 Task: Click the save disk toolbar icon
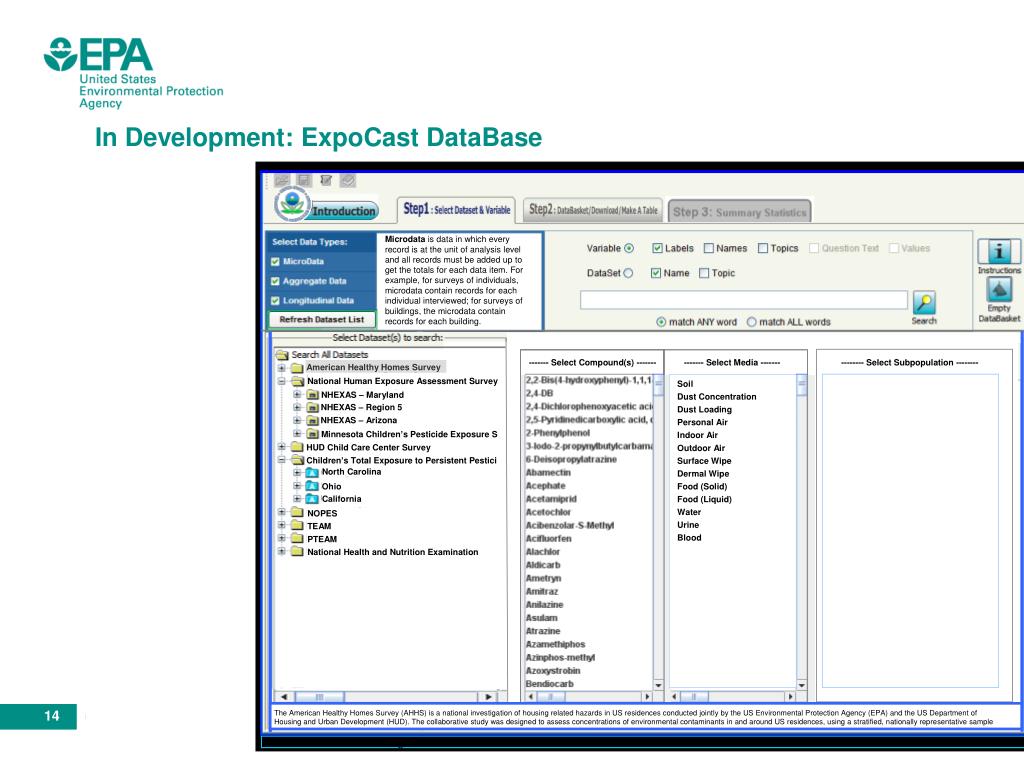click(304, 180)
